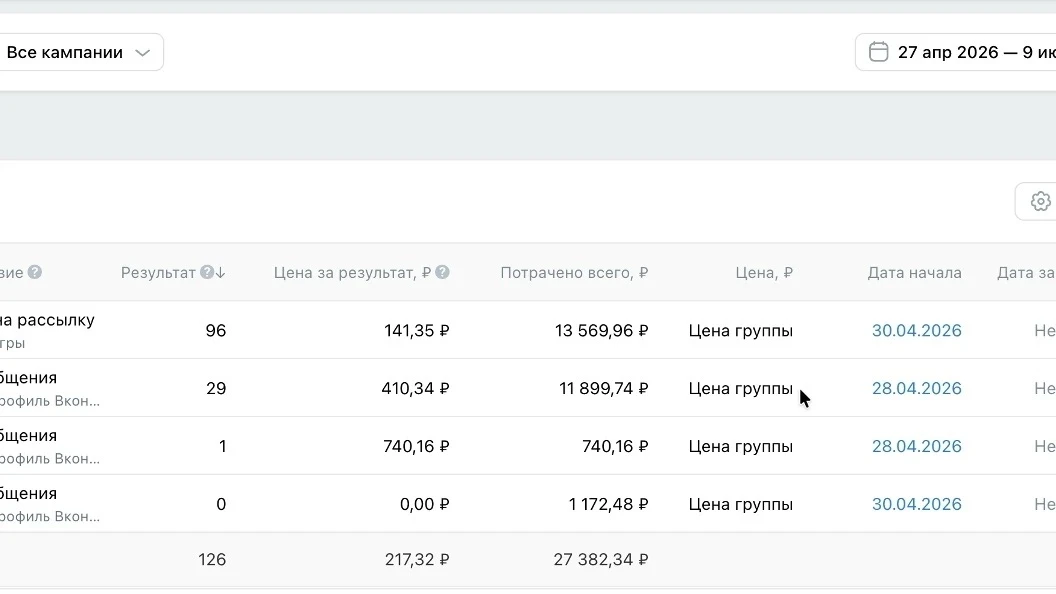1056x594 pixels.
Task: Click 'Цена группы' in the 0 results row
Action: point(740,504)
